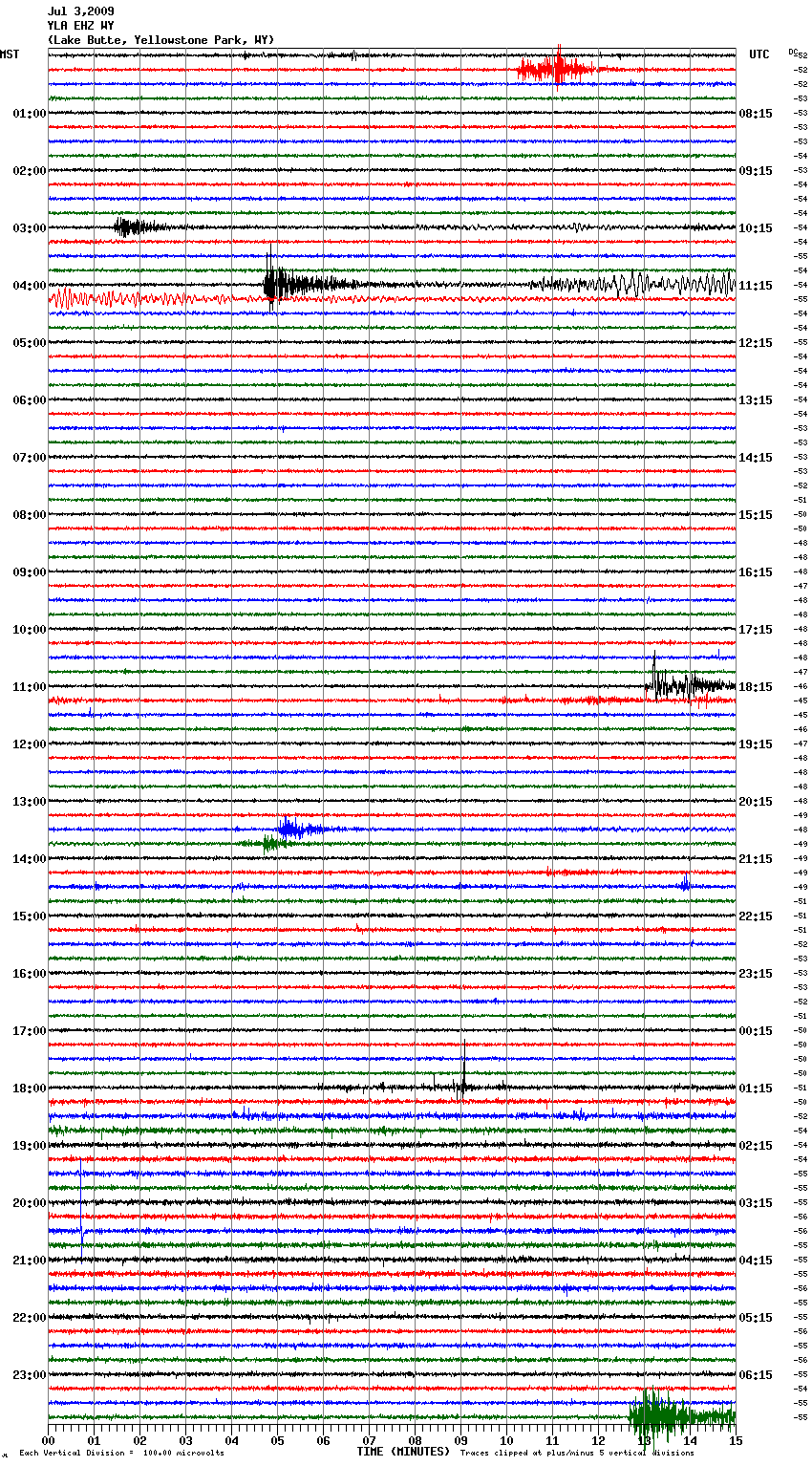Select the 17:00 MST time label

[30, 1031]
